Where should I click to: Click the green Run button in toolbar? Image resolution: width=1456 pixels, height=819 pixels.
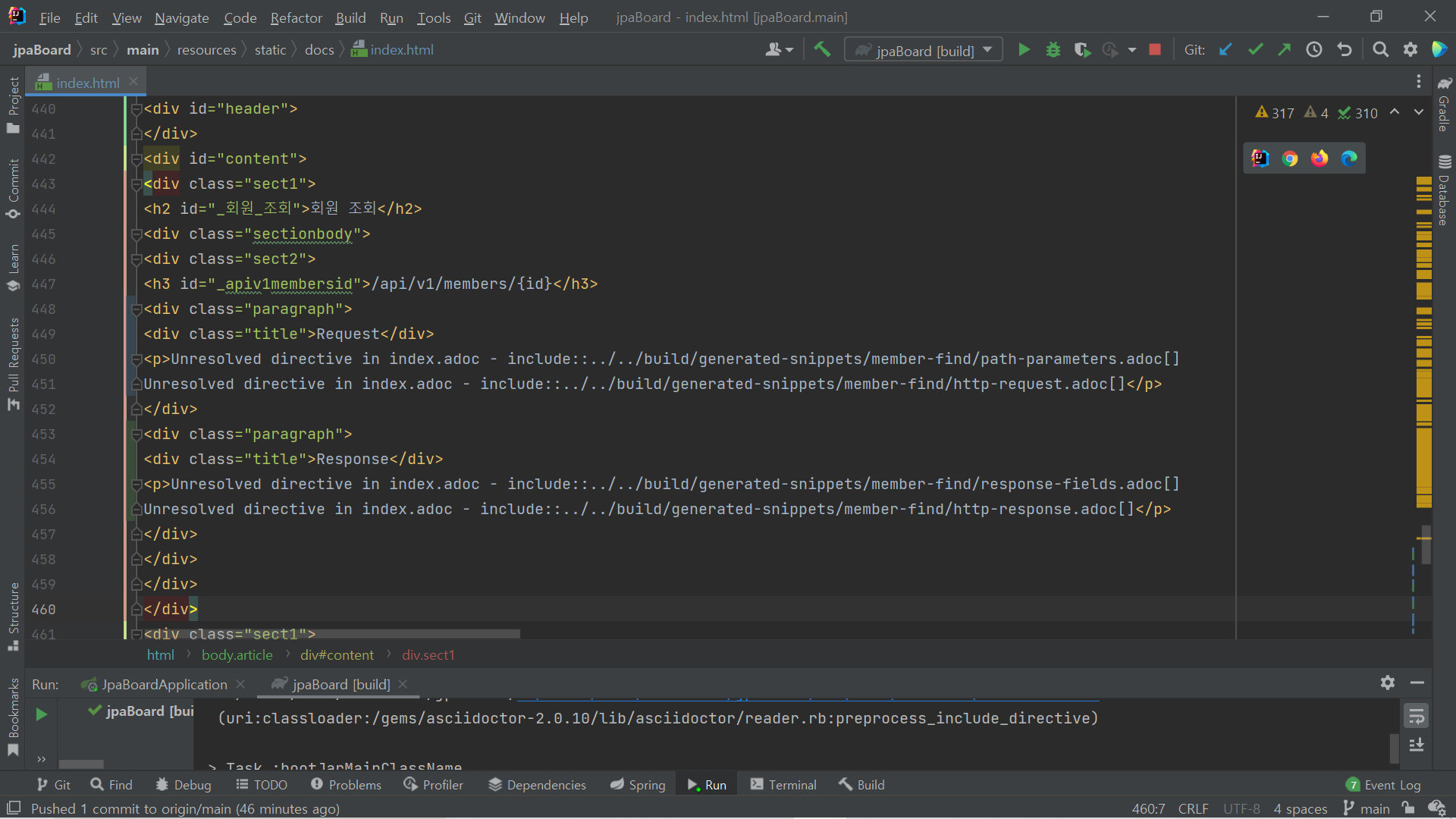pyautogui.click(x=1024, y=50)
